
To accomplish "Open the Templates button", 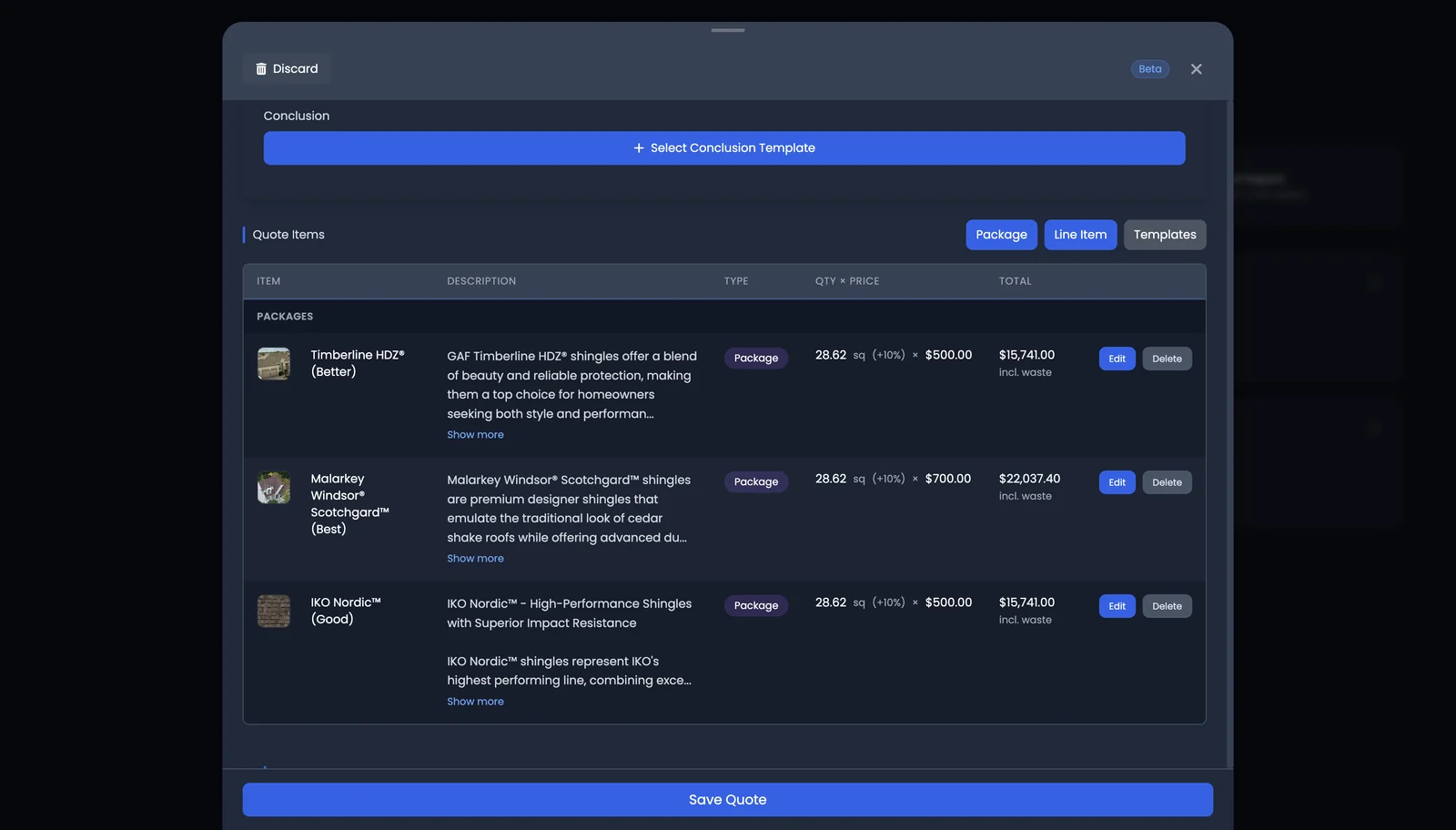I will coord(1165,235).
